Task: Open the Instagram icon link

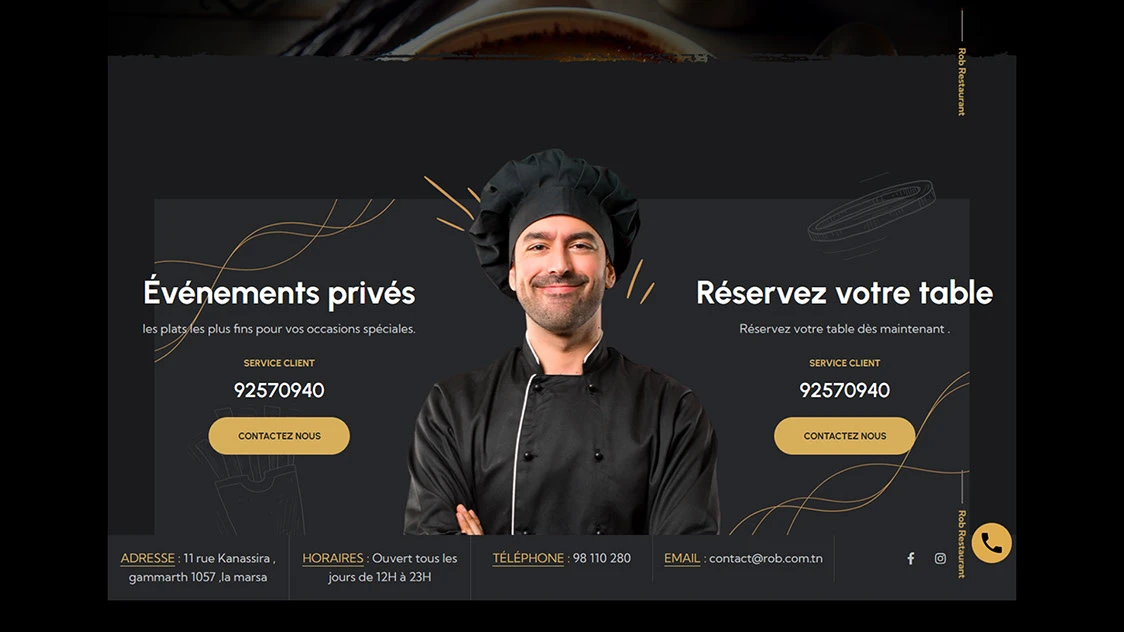Action: coord(940,558)
